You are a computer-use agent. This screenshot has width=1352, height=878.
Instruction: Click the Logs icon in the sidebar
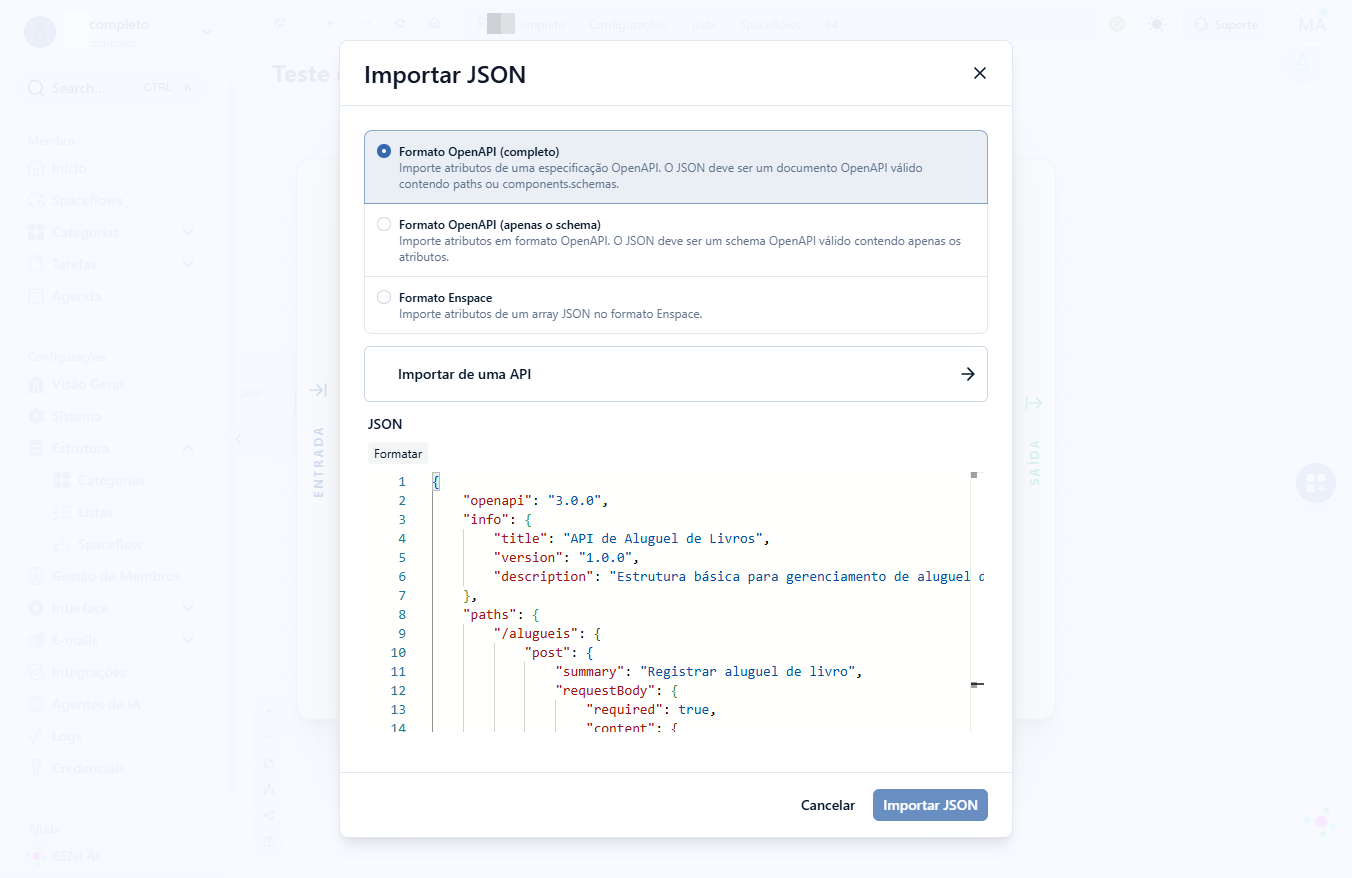pos(36,736)
